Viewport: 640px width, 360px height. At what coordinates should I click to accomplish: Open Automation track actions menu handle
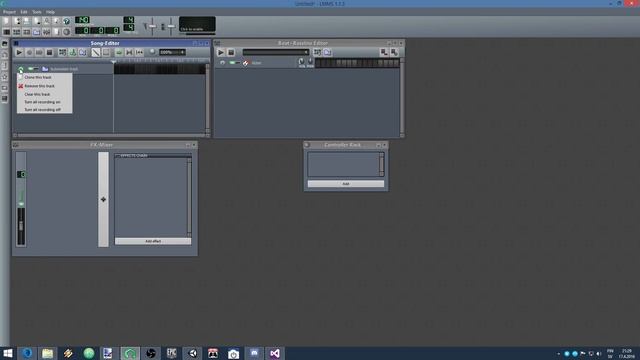(21, 69)
